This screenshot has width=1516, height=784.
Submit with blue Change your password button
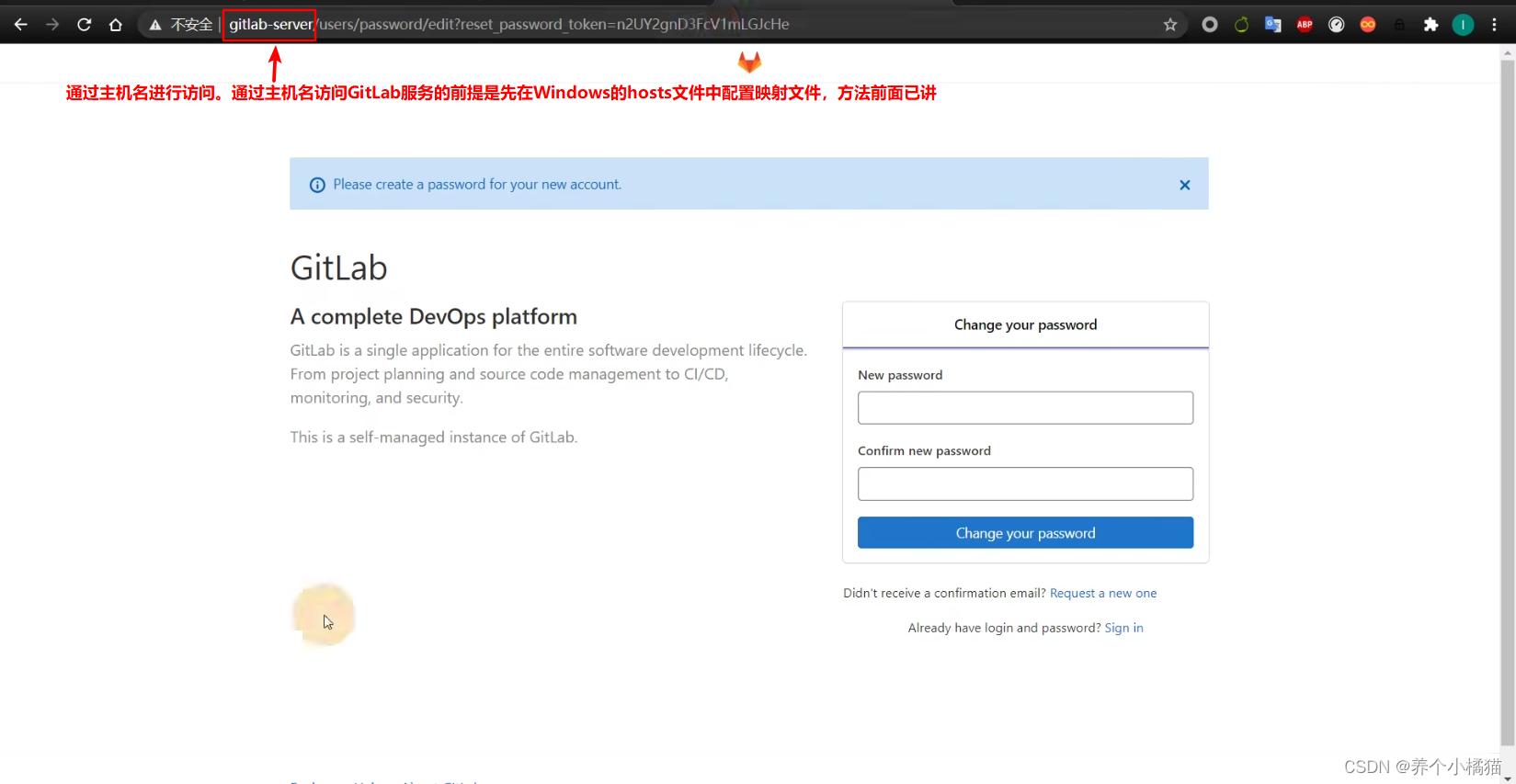click(1025, 533)
